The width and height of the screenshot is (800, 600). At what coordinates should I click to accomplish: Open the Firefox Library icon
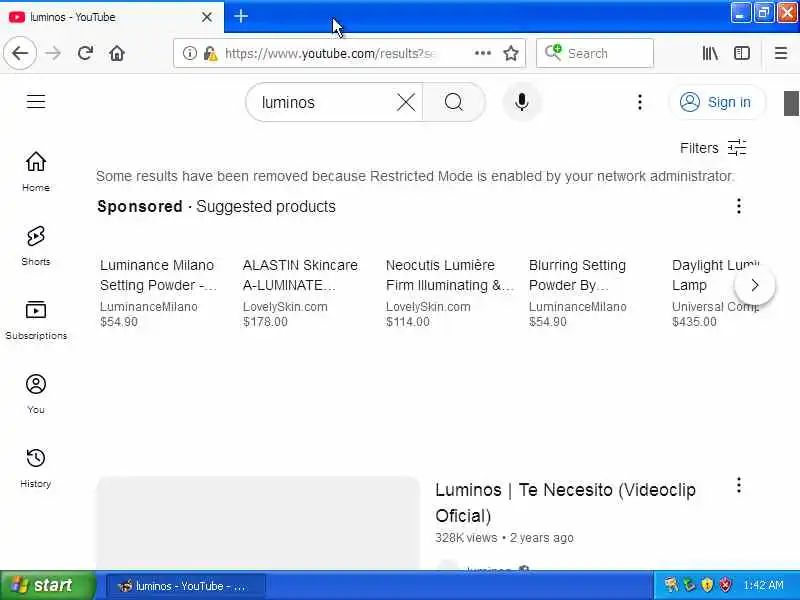(x=710, y=53)
